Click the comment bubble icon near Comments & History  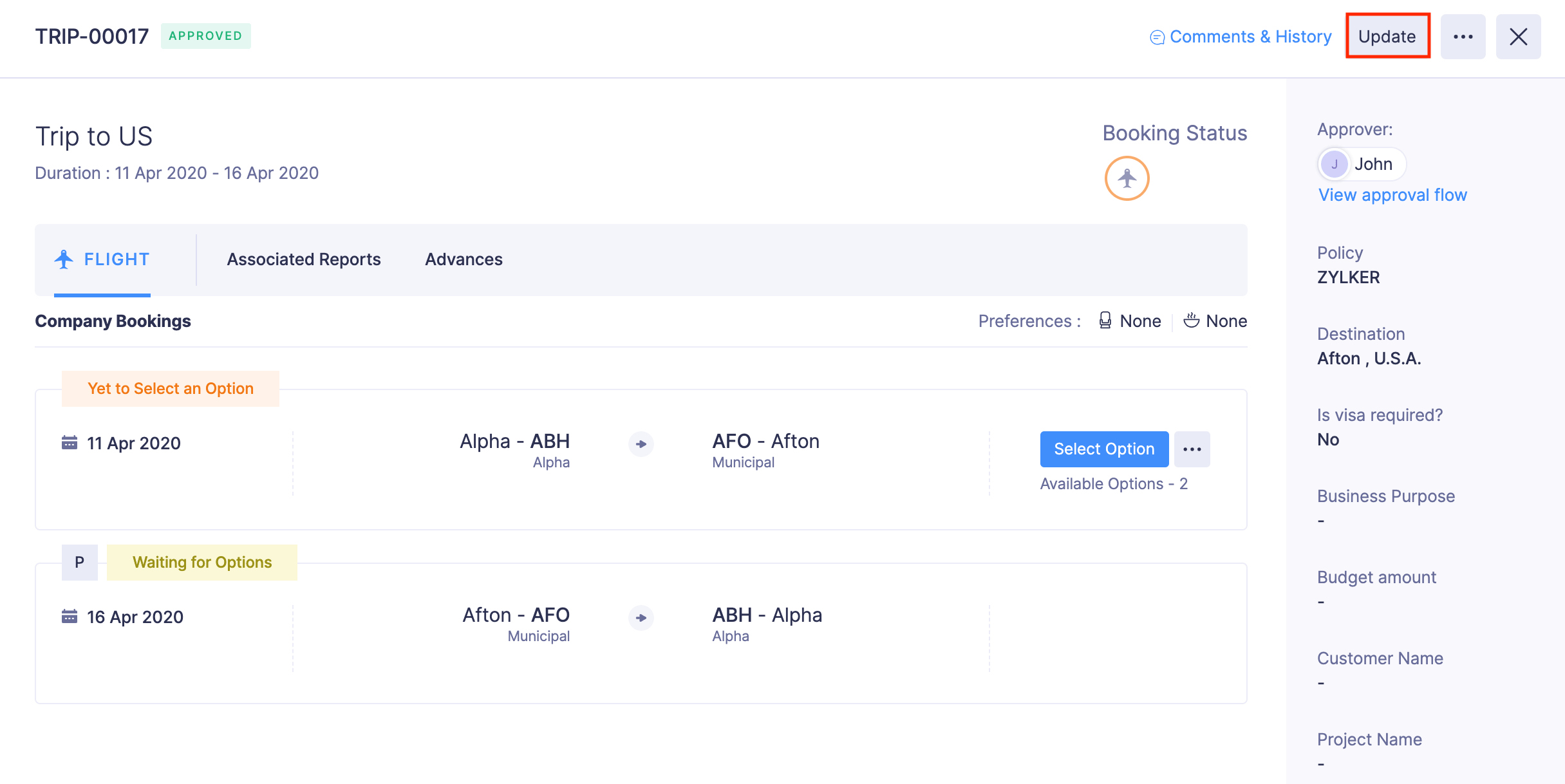click(x=1157, y=37)
